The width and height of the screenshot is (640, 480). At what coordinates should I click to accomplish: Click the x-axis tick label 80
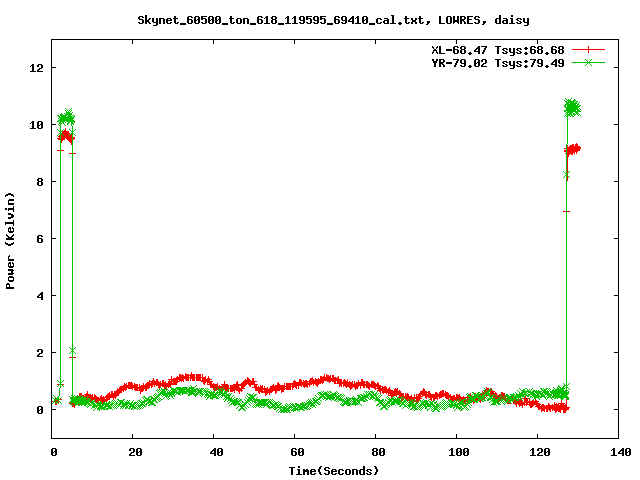(x=378, y=452)
